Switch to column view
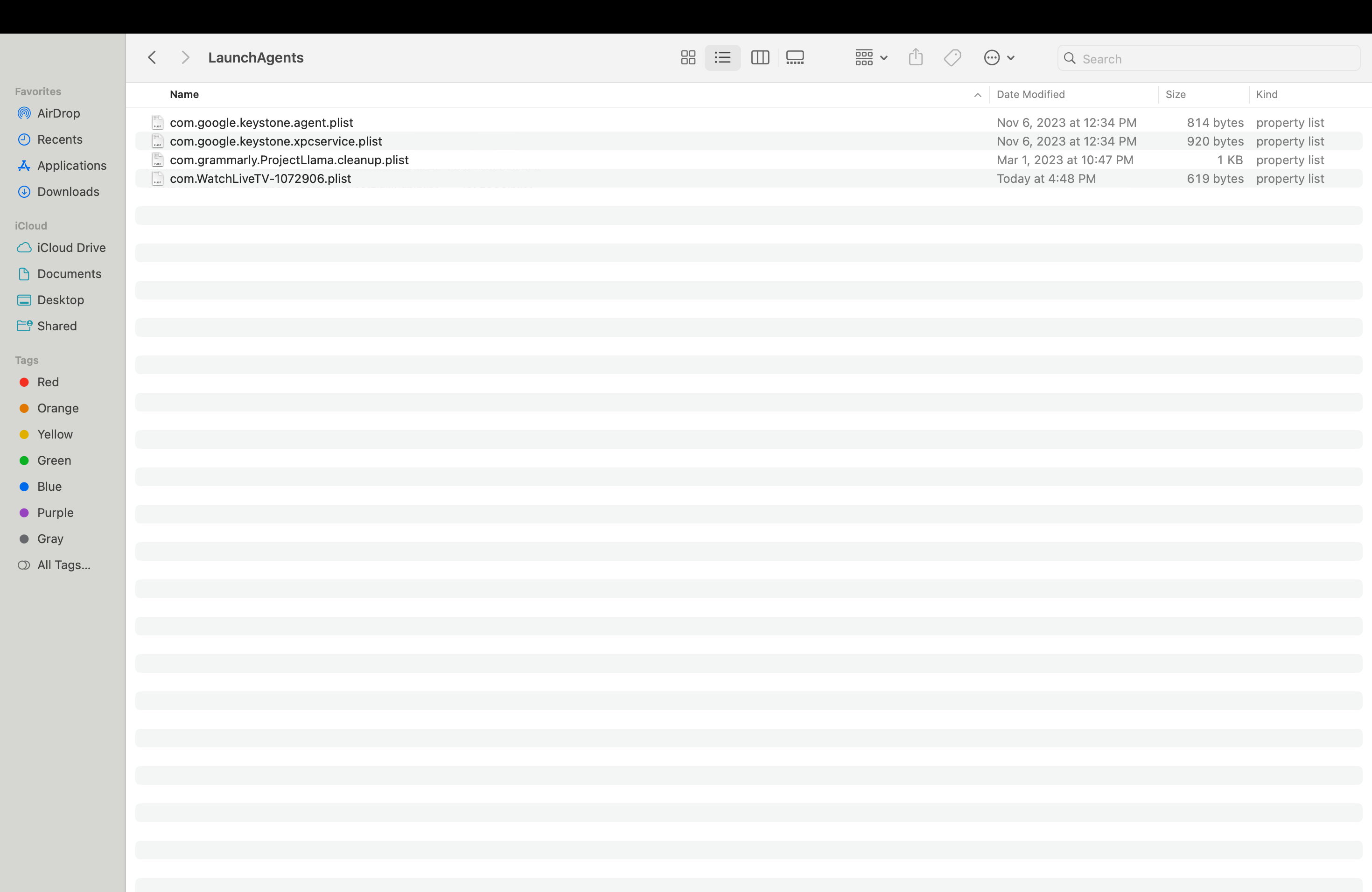Screen dimensions: 1372x892 [x=760, y=58]
